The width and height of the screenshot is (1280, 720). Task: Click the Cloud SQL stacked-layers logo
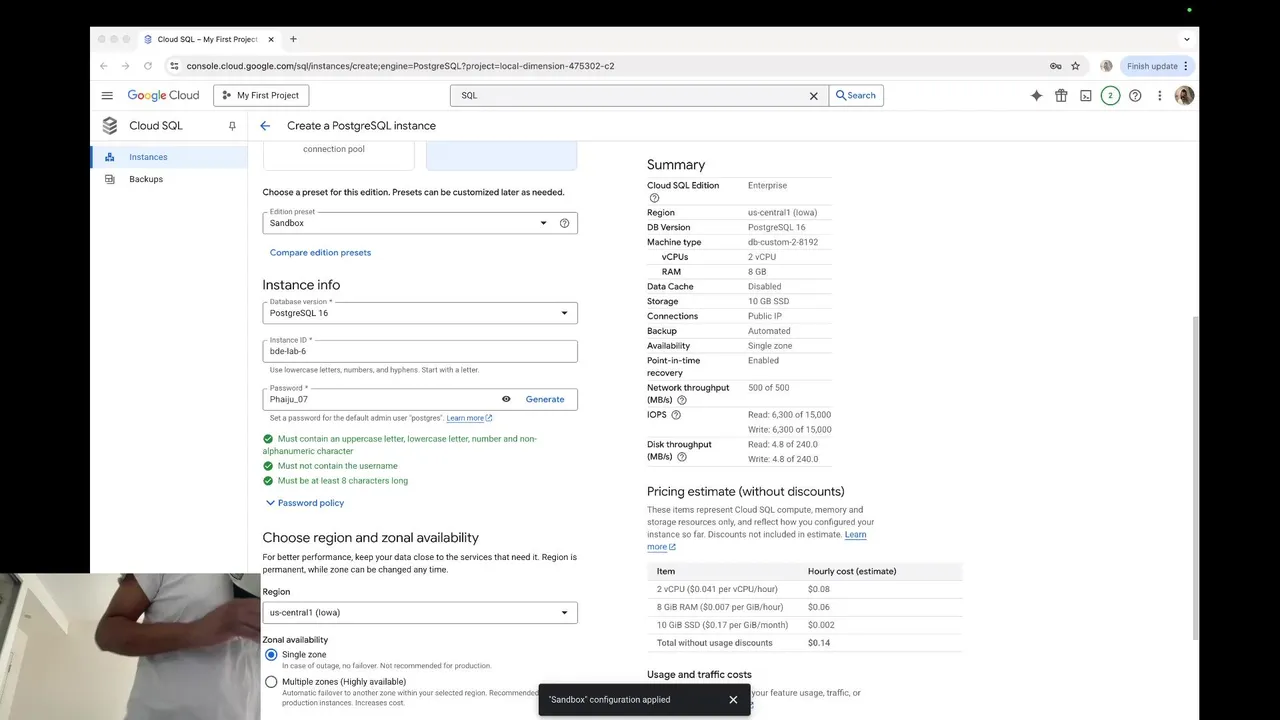pos(110,126)
